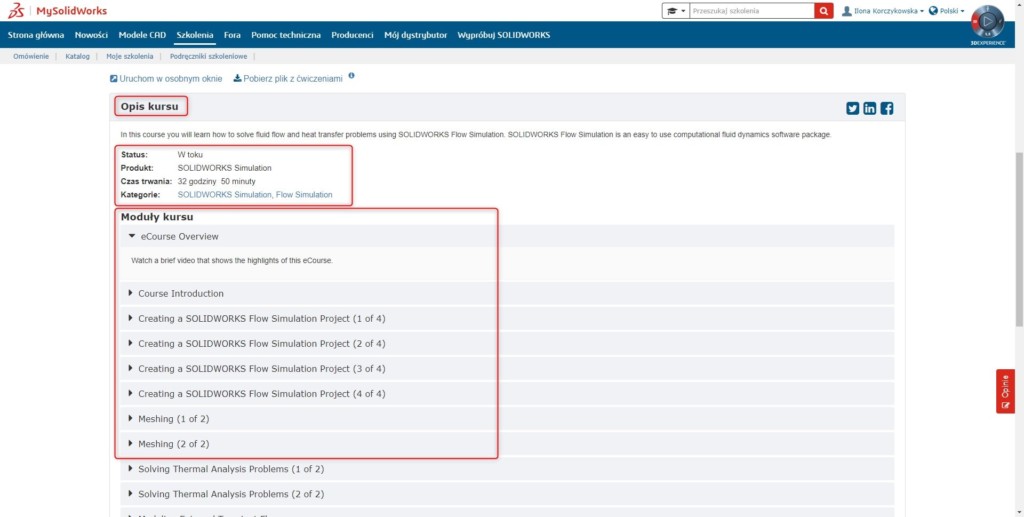Open Podręczniki szkoleniowe subtab

[x=208, y=57]
